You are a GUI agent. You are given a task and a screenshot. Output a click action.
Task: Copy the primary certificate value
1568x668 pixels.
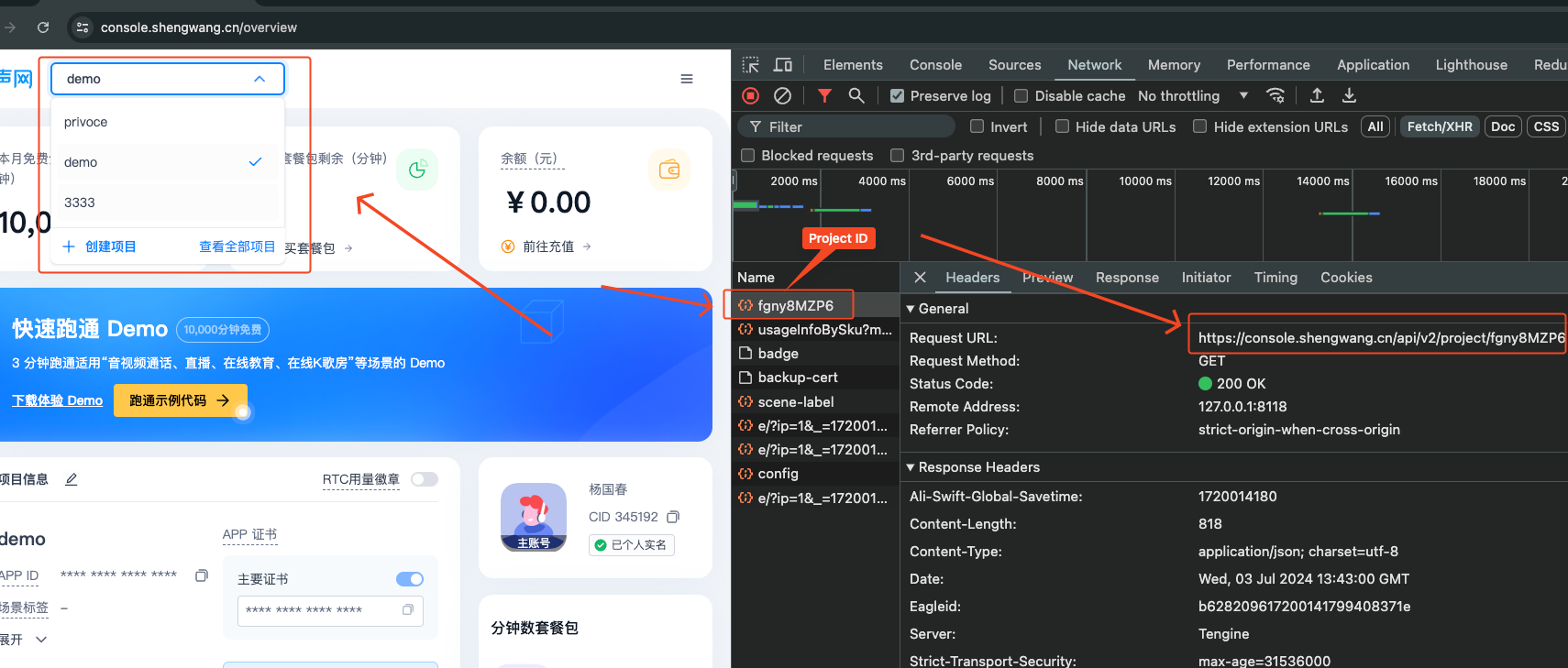tap(408, 609)
